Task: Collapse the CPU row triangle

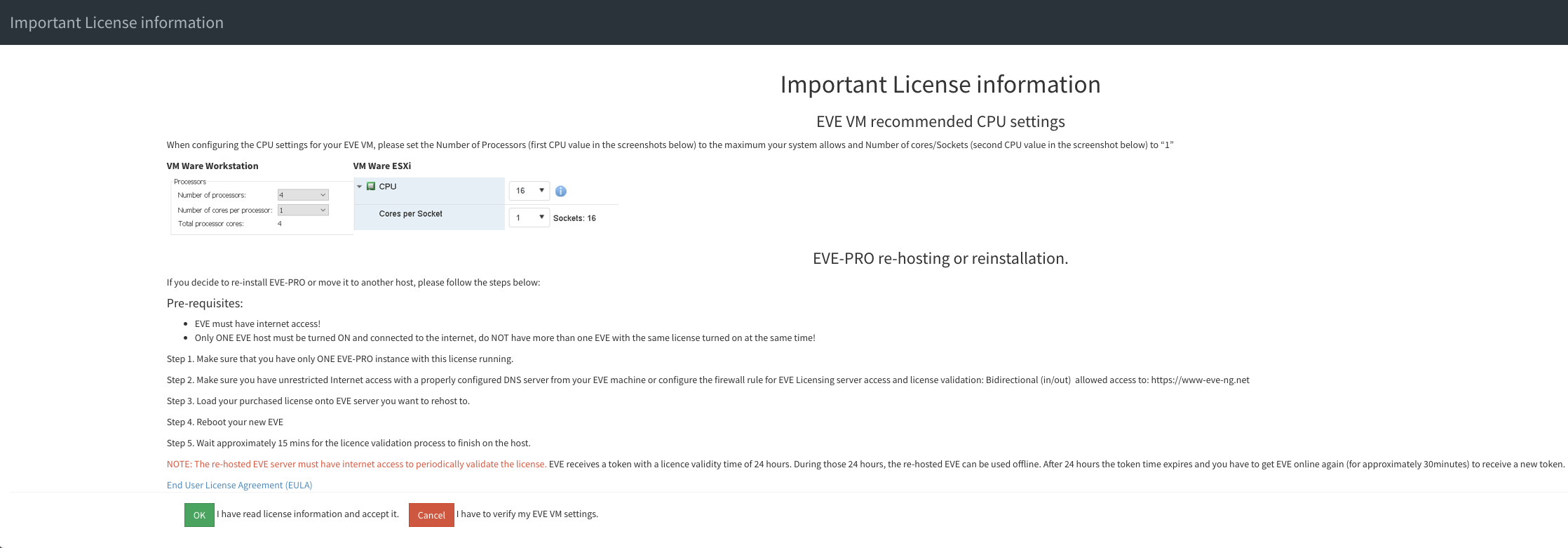Action: 360,187
